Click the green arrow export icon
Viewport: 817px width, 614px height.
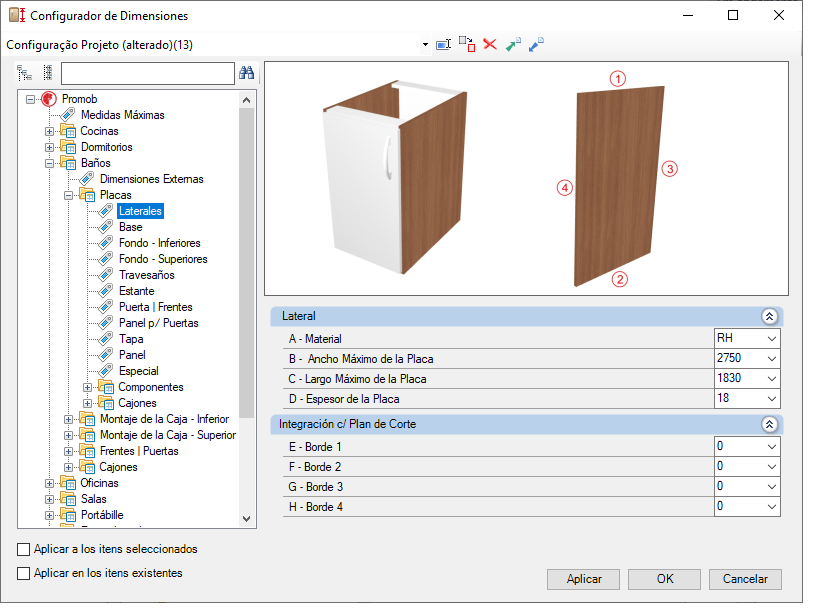[x=513, y=44]
